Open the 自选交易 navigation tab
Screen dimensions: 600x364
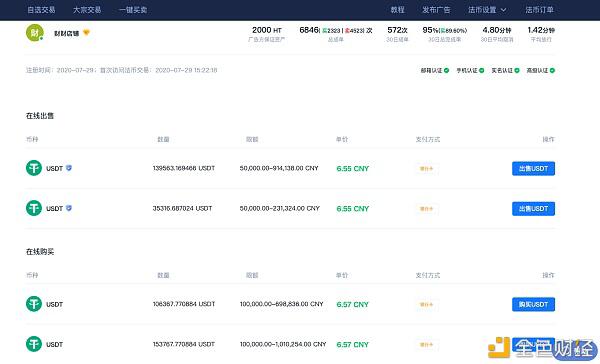click(x=41, y=10)
